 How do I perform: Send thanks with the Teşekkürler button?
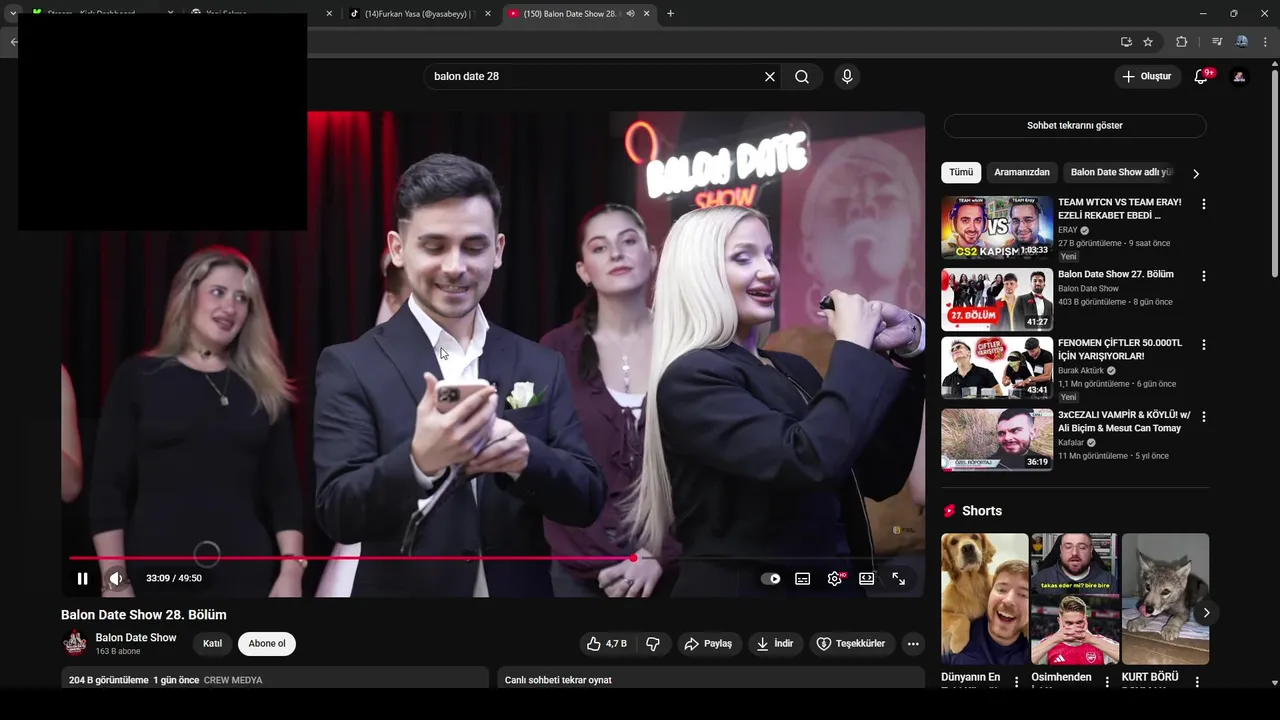click(x=851, y=644)
